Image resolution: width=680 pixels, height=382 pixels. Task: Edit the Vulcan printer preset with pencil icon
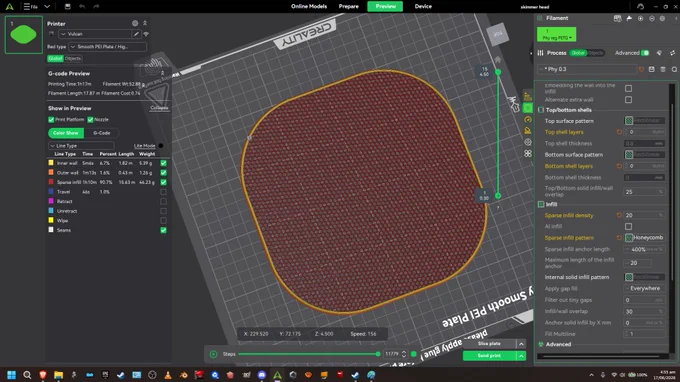point(136,34)
